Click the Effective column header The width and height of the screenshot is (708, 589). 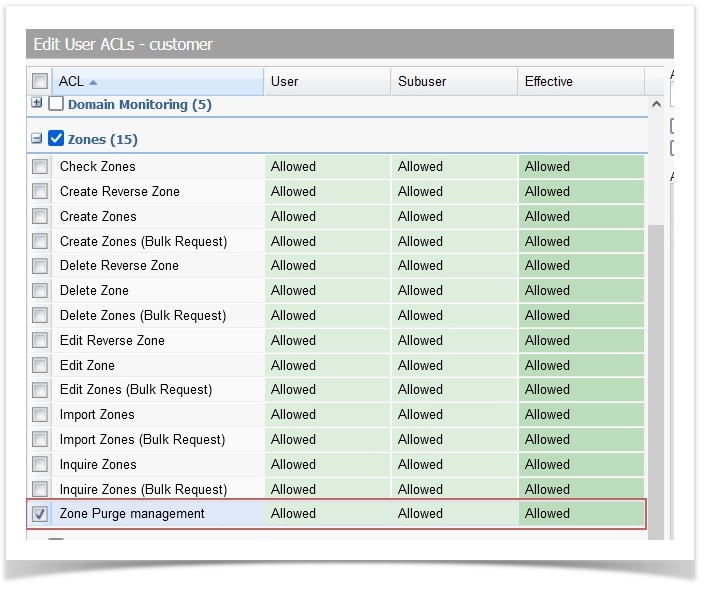(581, 81)
